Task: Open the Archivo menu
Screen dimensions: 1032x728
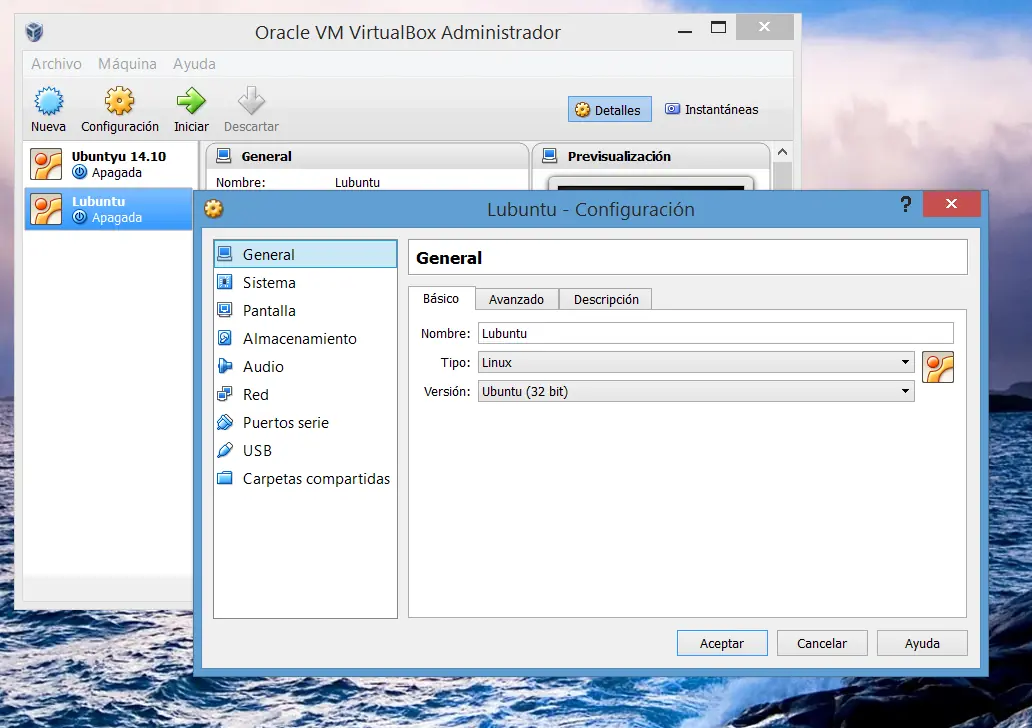Action: [56, 63]
